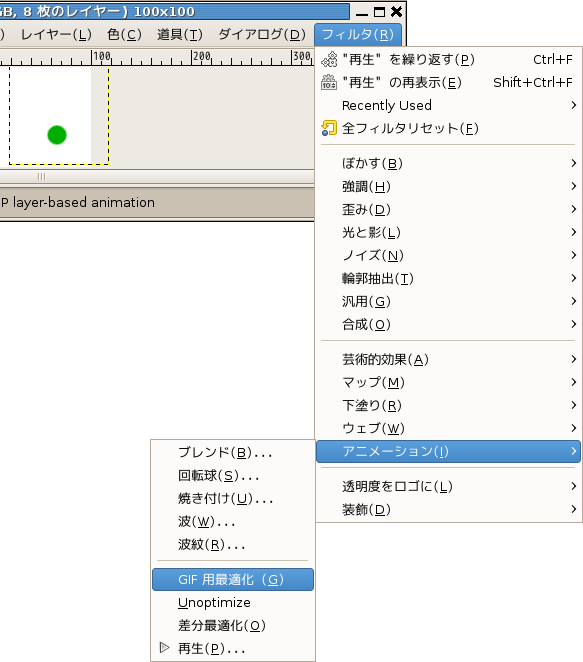Click the green circle on the canvas
This screenshot has height=662, width=583.
57,135
